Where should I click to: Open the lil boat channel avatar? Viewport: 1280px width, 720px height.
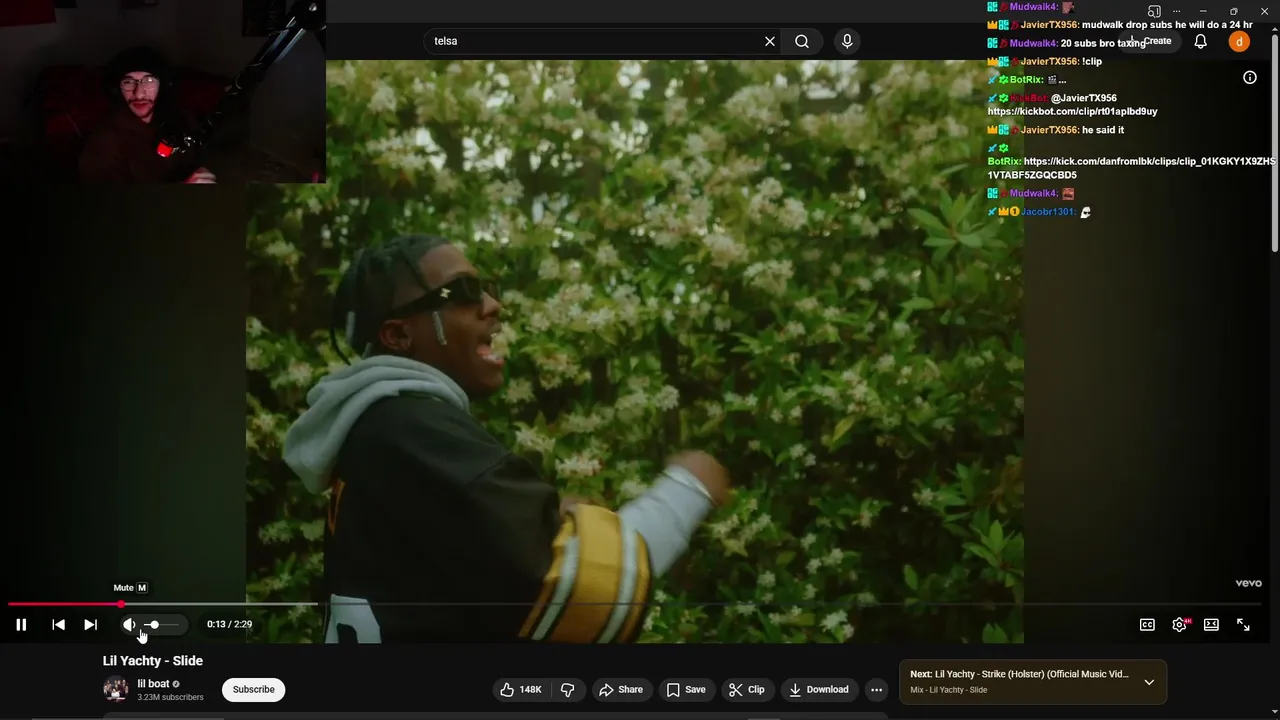[116, 689]
